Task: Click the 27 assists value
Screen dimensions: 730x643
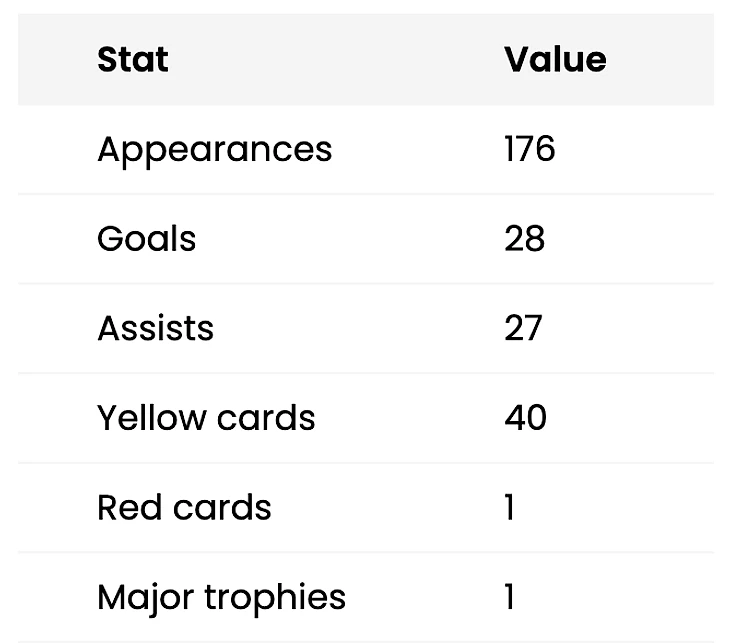Action: (523, 328)
